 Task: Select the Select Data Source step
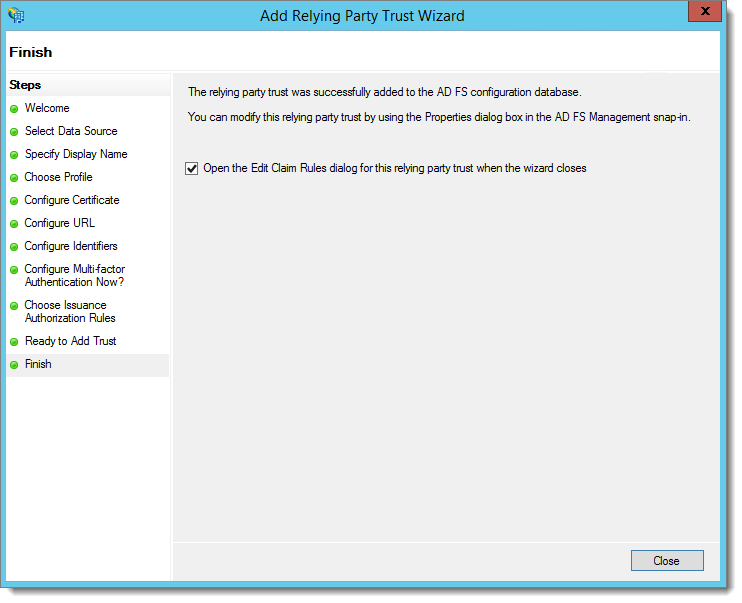71,131
